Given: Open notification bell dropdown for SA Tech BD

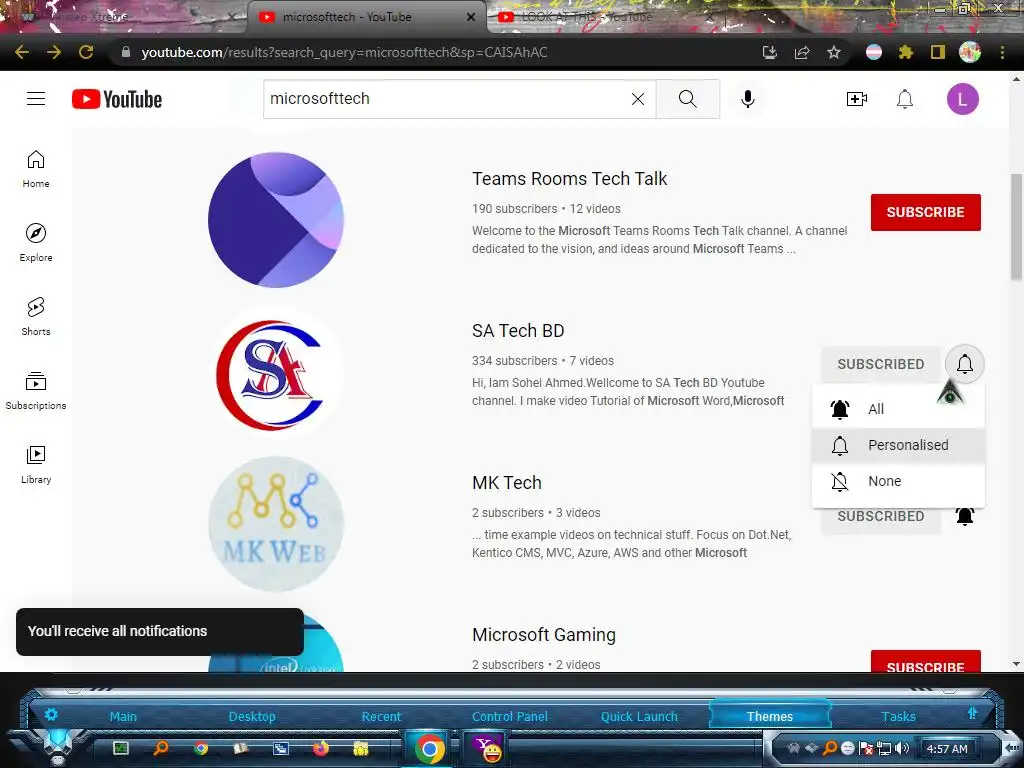Looking at the screenshot, I should tap(965, 364).
